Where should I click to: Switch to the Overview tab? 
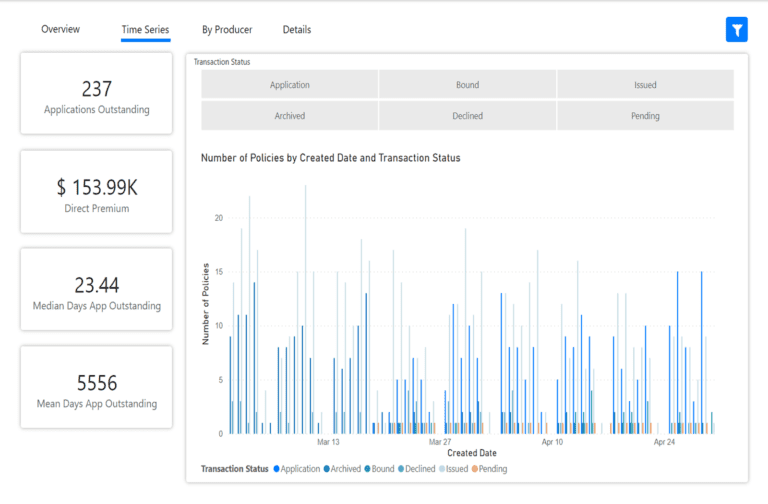click(60, 30)
